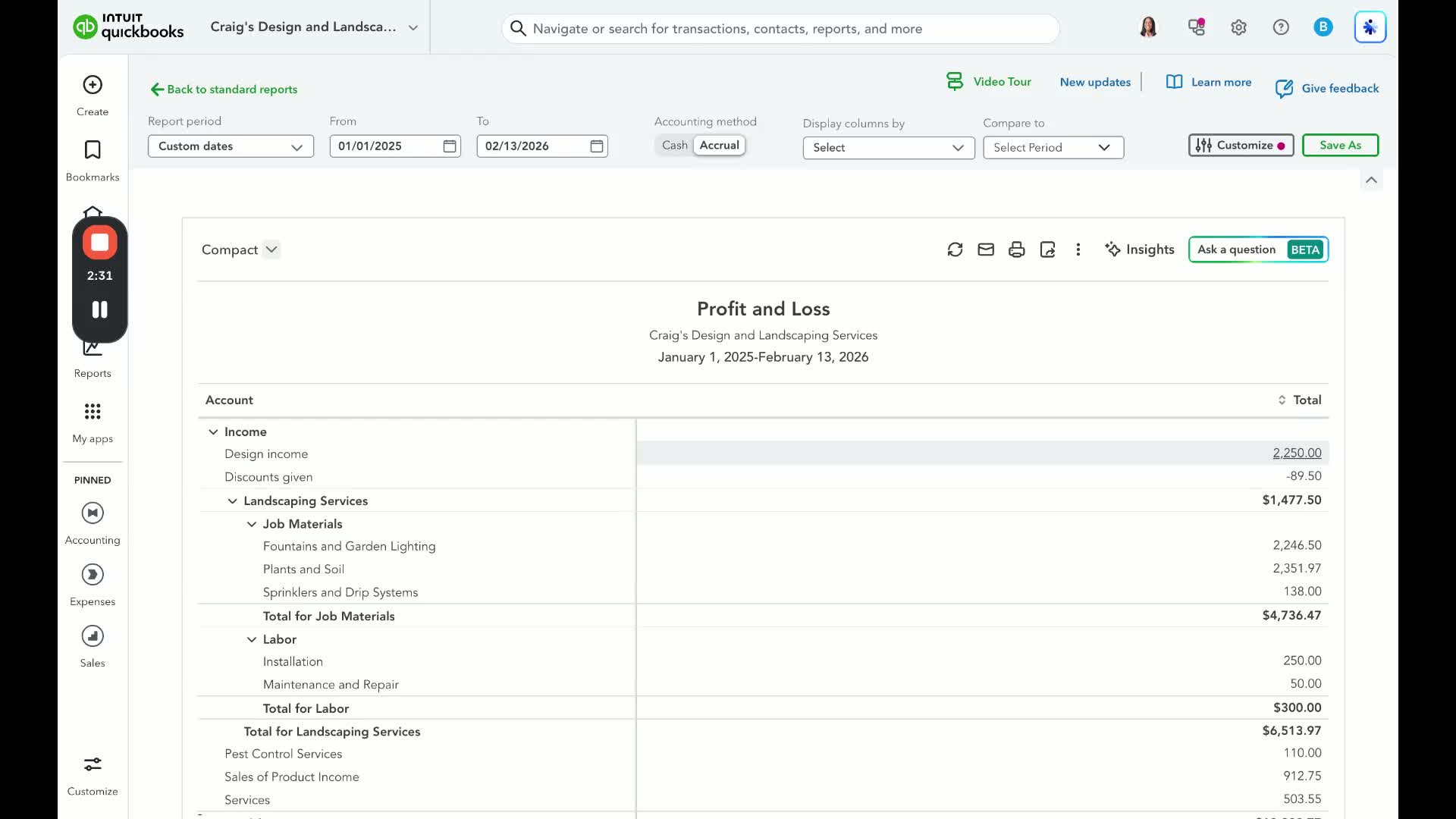Click the Save As button
This screenshot has width=1456, height=819.
point(1340,146)
